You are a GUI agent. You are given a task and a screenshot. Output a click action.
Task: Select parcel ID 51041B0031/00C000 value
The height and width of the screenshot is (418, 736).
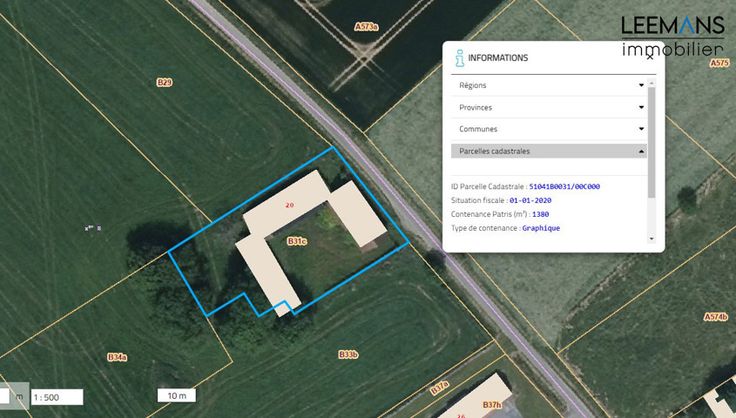(x=564, y=187)
